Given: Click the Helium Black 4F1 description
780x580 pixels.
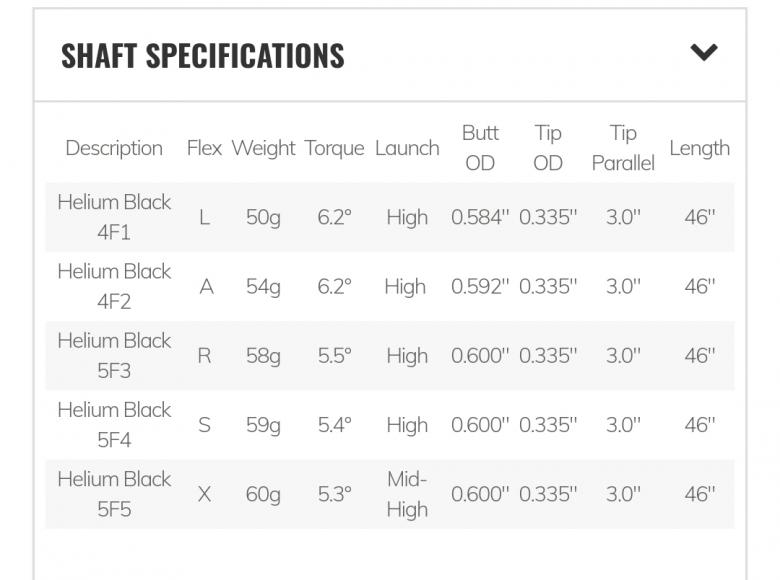Looking at the screenshot, I should (x=114, y=217).
